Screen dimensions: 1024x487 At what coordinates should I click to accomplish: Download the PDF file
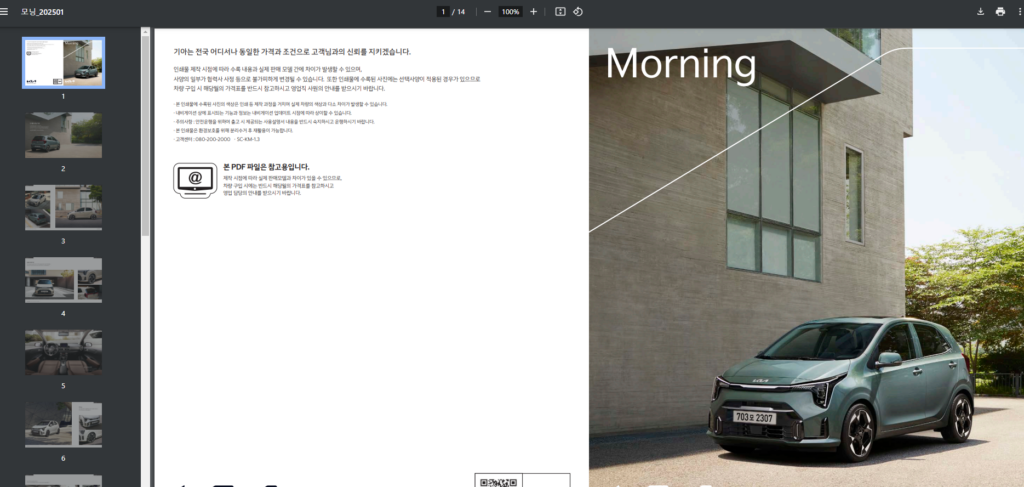[980, 12]
